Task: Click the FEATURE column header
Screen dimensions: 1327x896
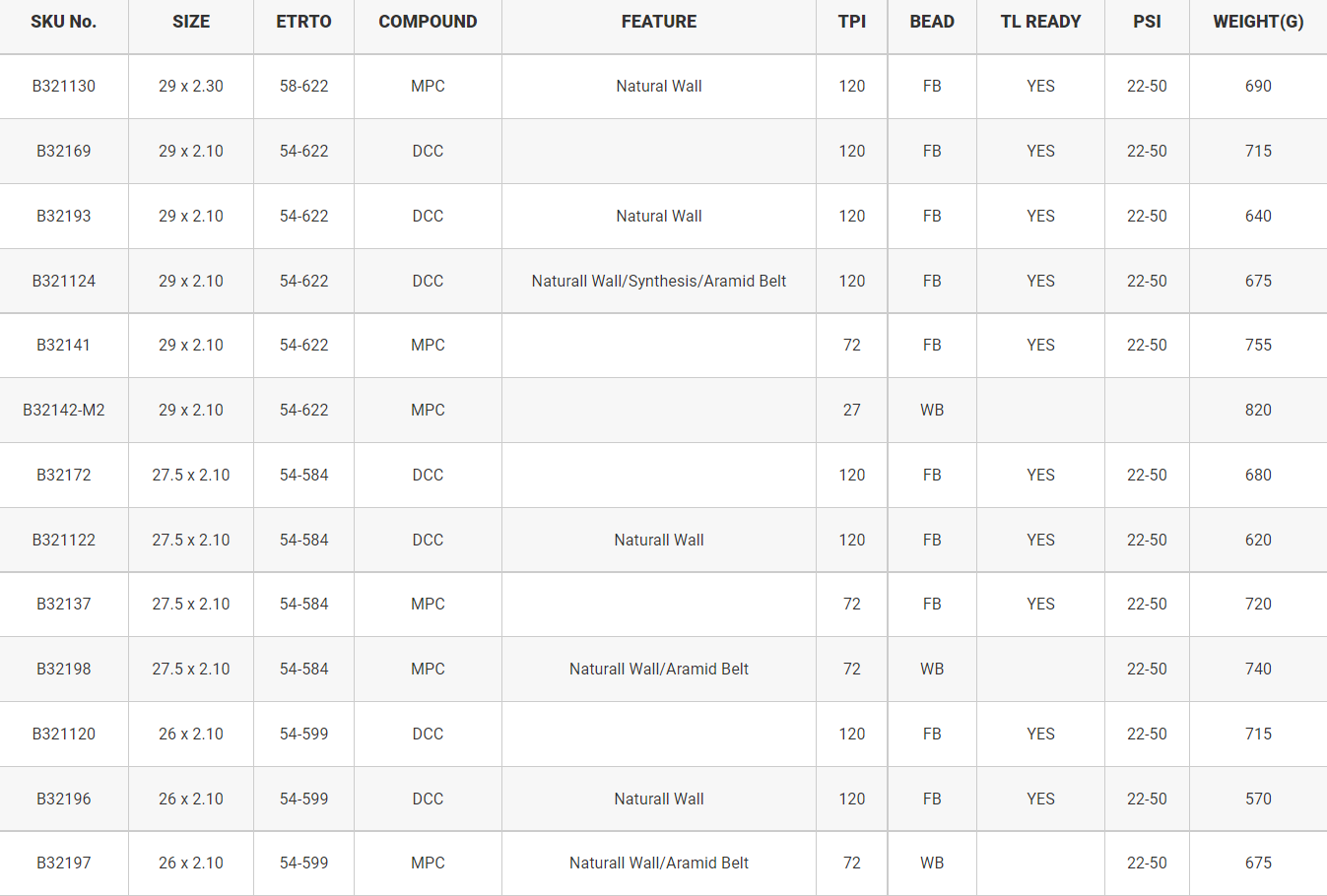Action: 659,22
